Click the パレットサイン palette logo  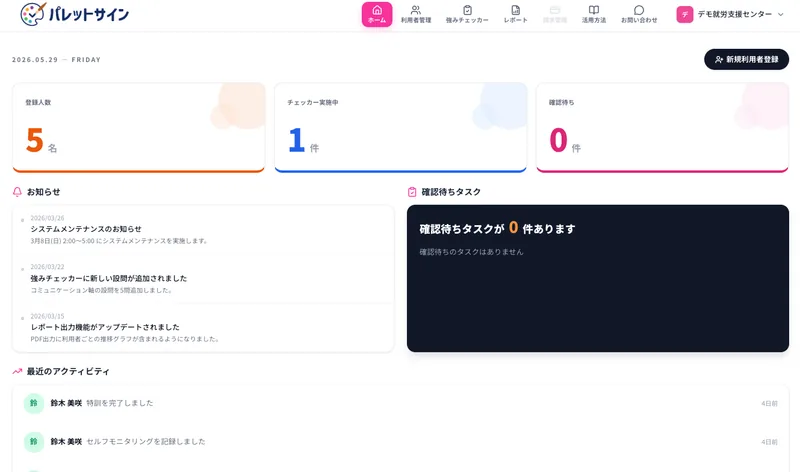pos(74,14)
